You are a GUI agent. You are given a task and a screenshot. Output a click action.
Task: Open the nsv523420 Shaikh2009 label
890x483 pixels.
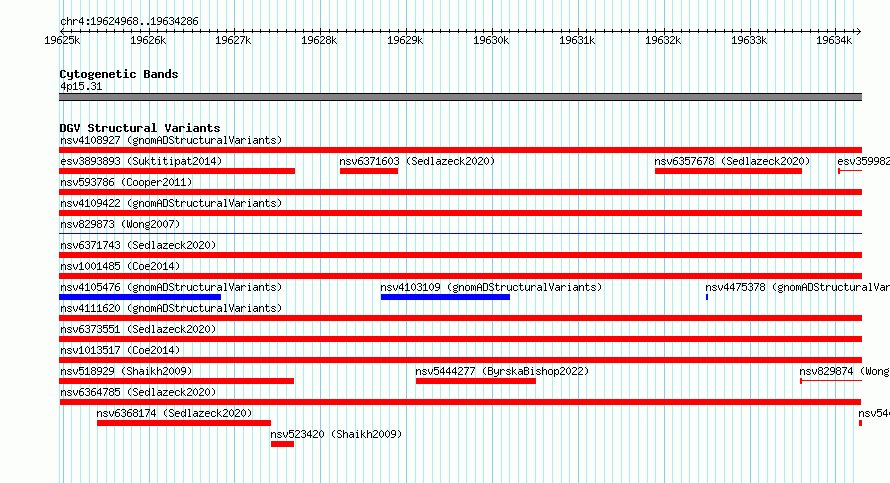tap(336, 434)
